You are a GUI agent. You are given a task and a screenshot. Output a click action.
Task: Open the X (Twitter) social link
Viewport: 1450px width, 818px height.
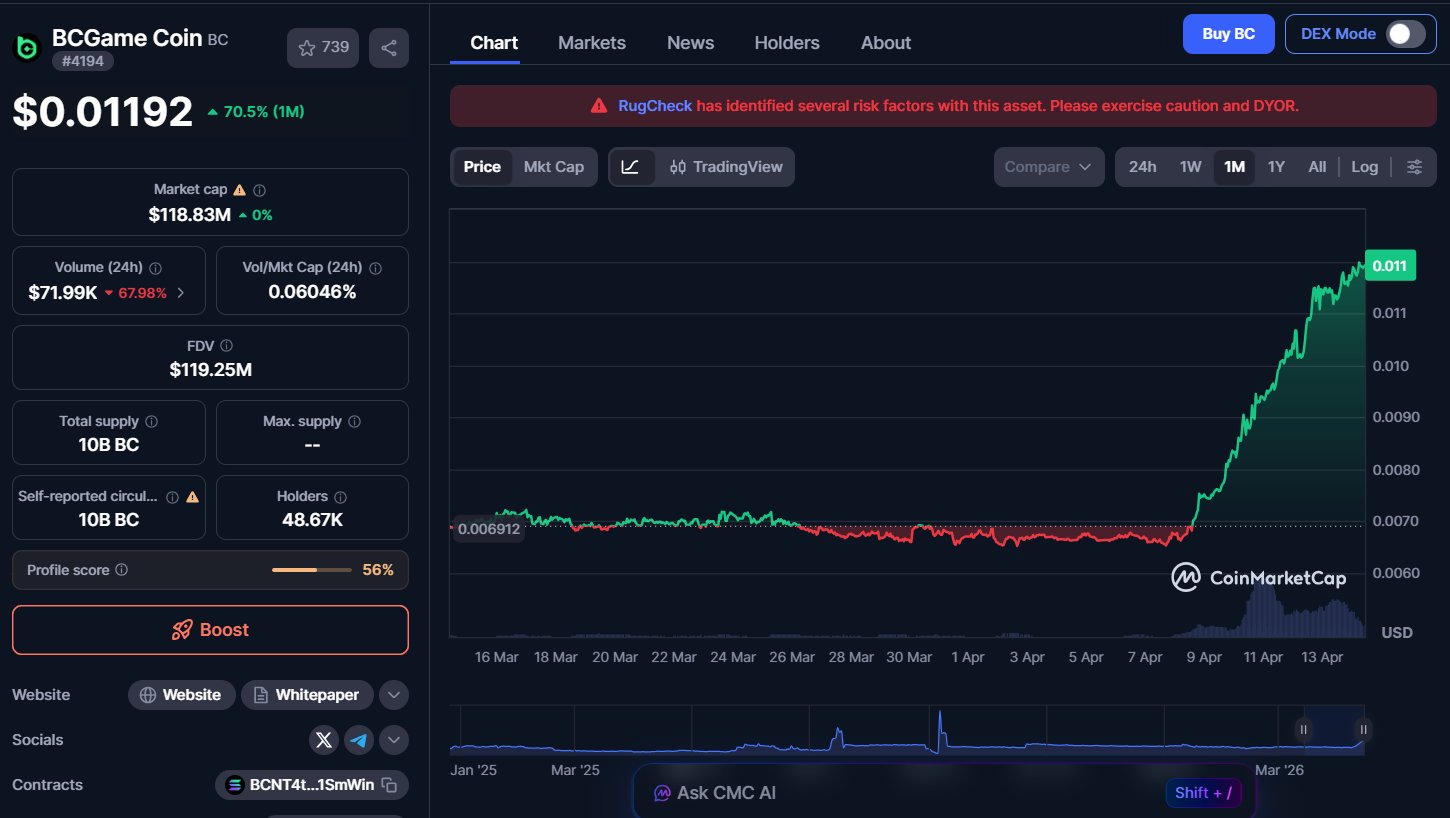coord(323,740)
